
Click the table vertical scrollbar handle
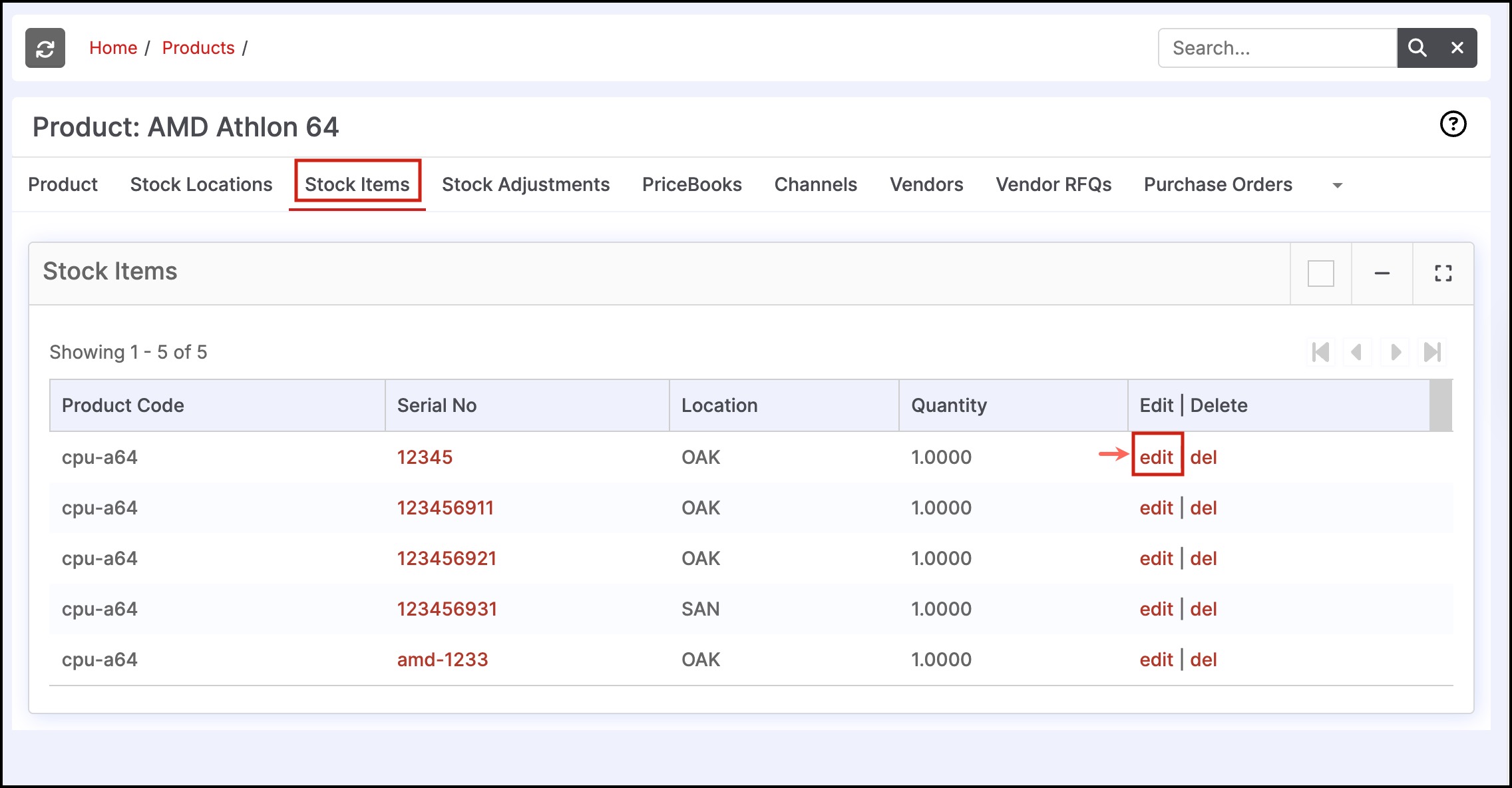click(x=1441, y=405)
